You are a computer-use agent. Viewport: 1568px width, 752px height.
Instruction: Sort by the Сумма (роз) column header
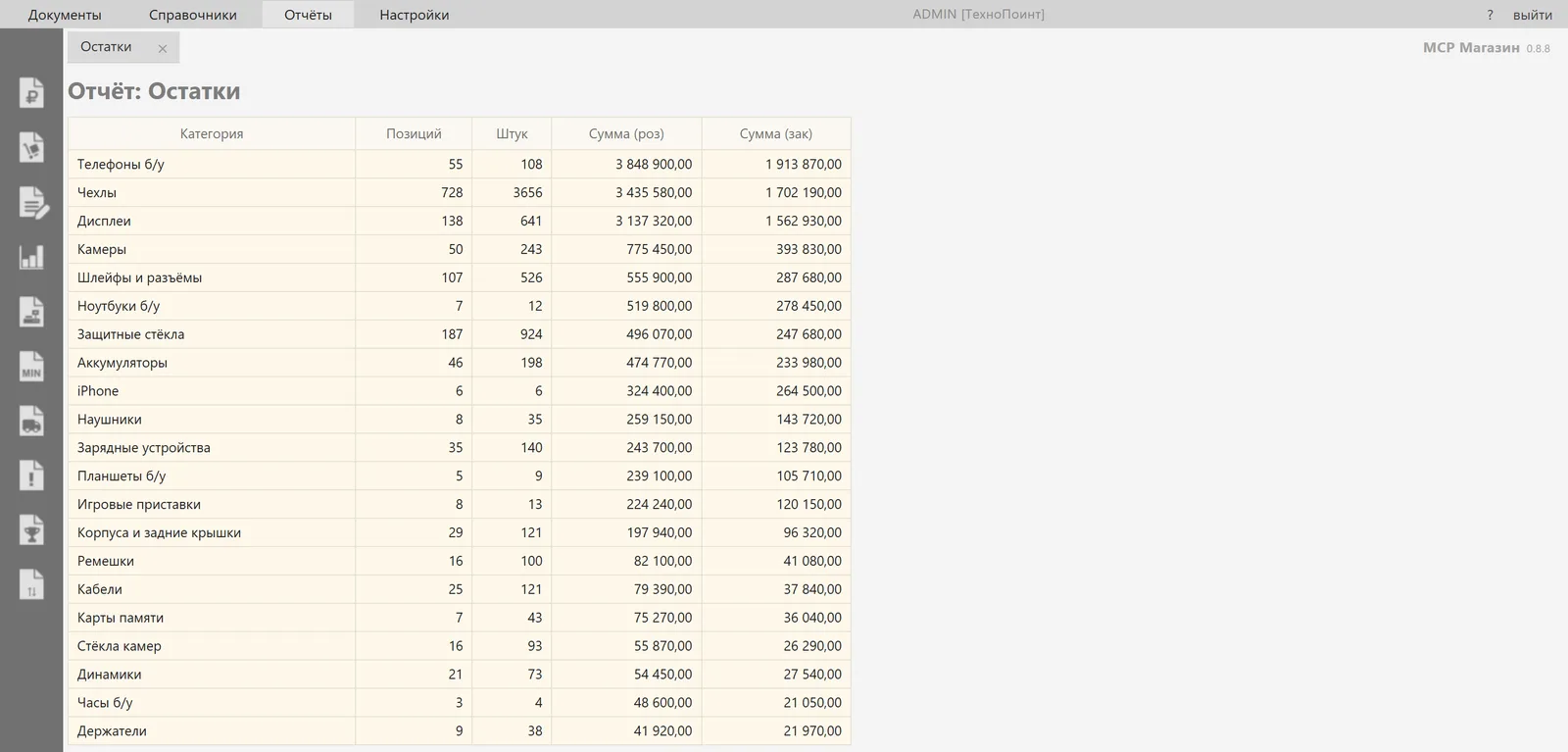tap(626, 133)
